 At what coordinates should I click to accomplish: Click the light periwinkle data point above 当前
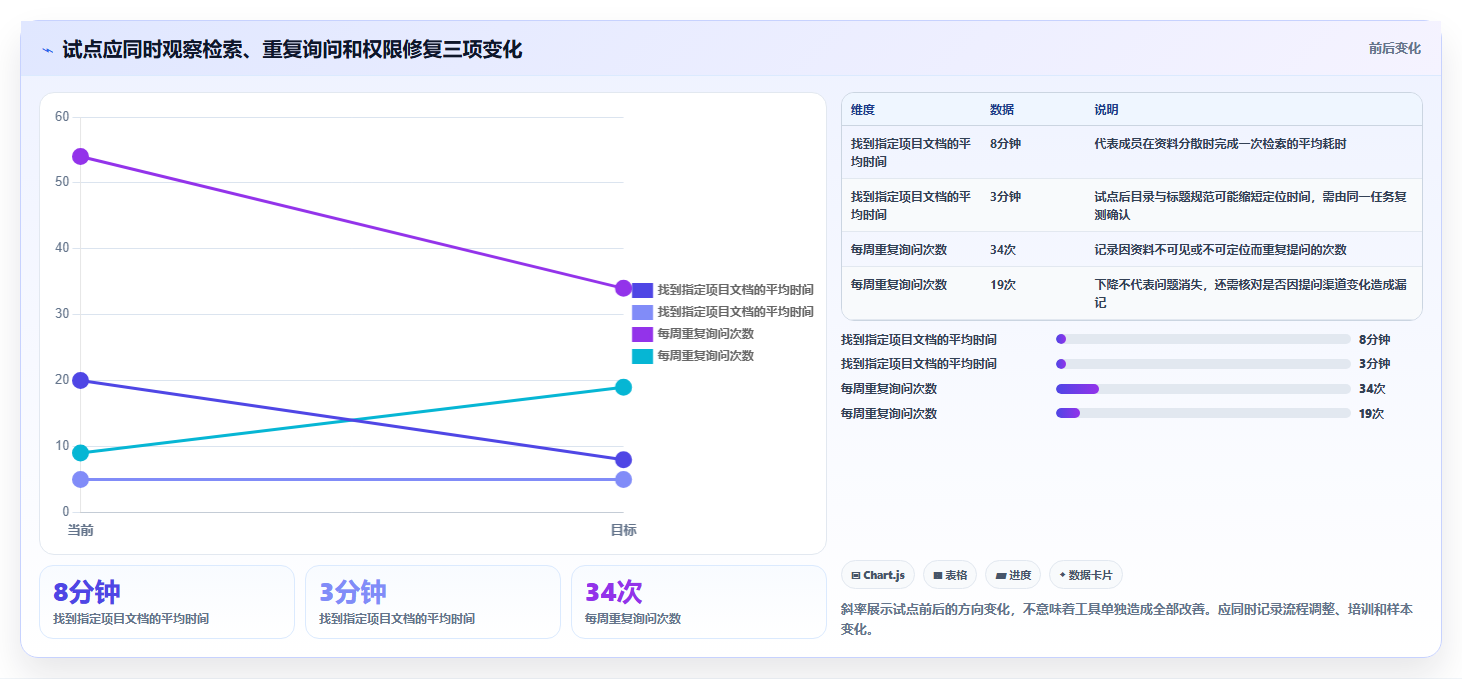pos(80,479)
